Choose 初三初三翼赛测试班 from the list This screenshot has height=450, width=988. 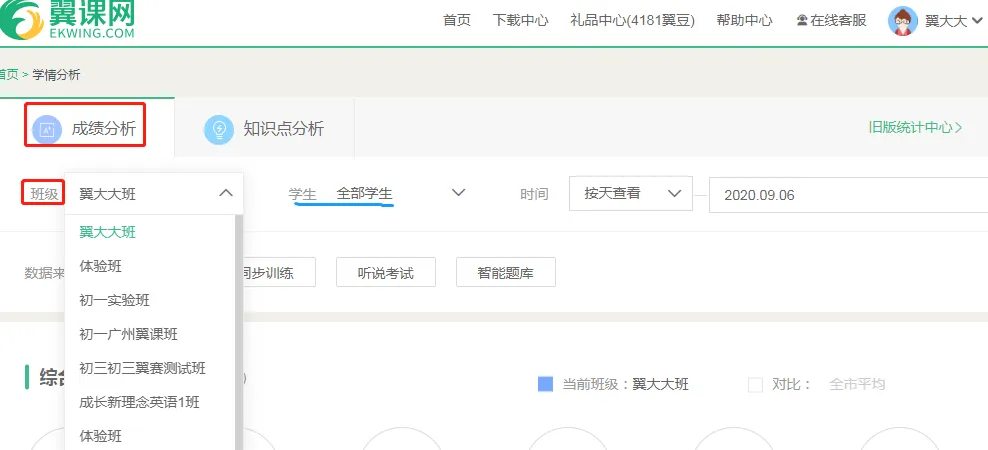click(x=142, y=368)
